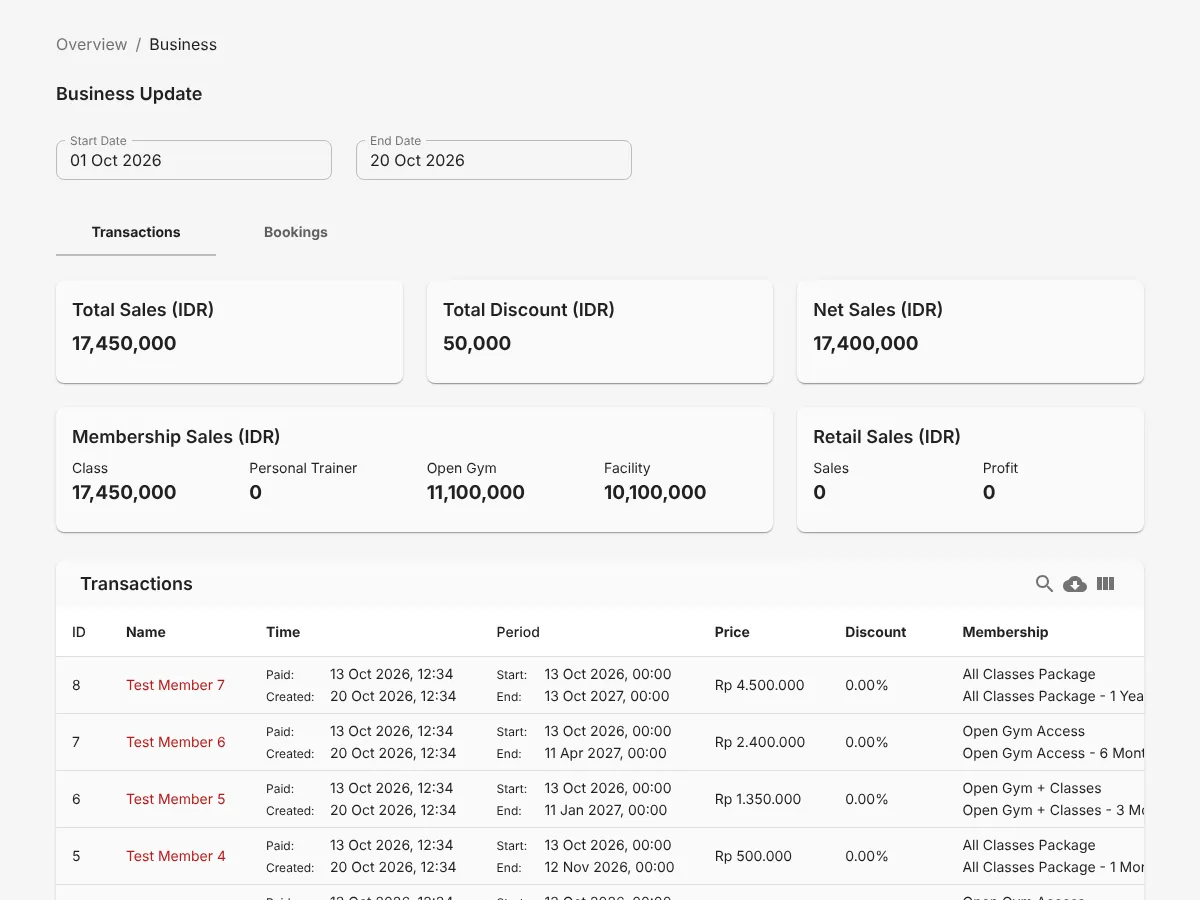The height and width of the screenshot is (900, 1200).
Task: Select the Total Sales (IDR) card
Action: (x=229, y=332)
